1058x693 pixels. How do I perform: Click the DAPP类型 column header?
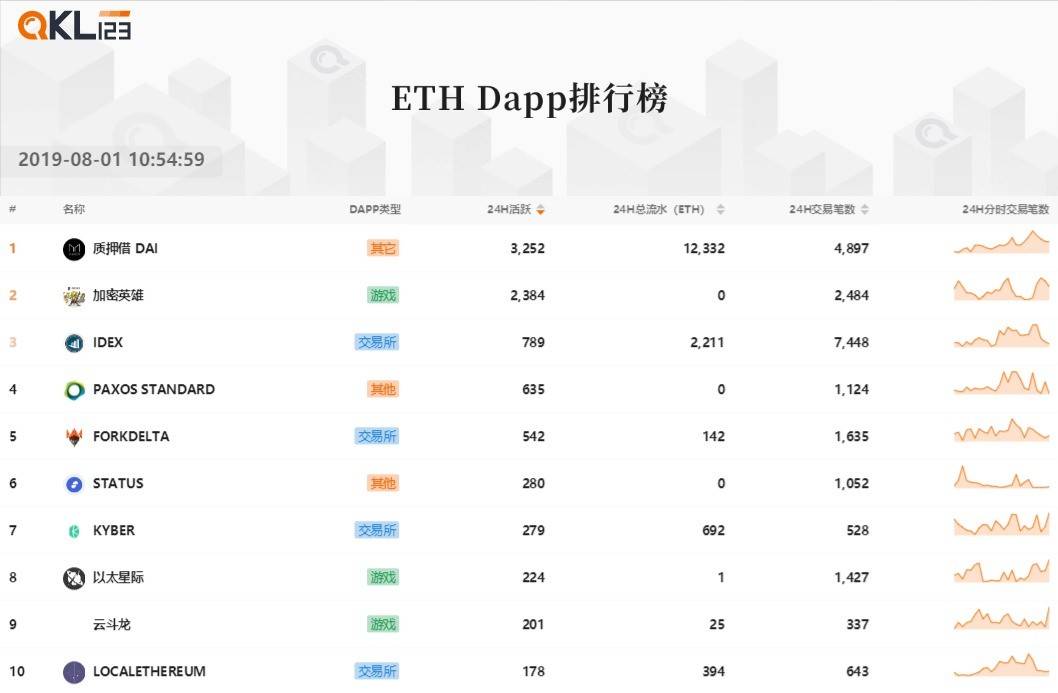[x=375, y=209]
